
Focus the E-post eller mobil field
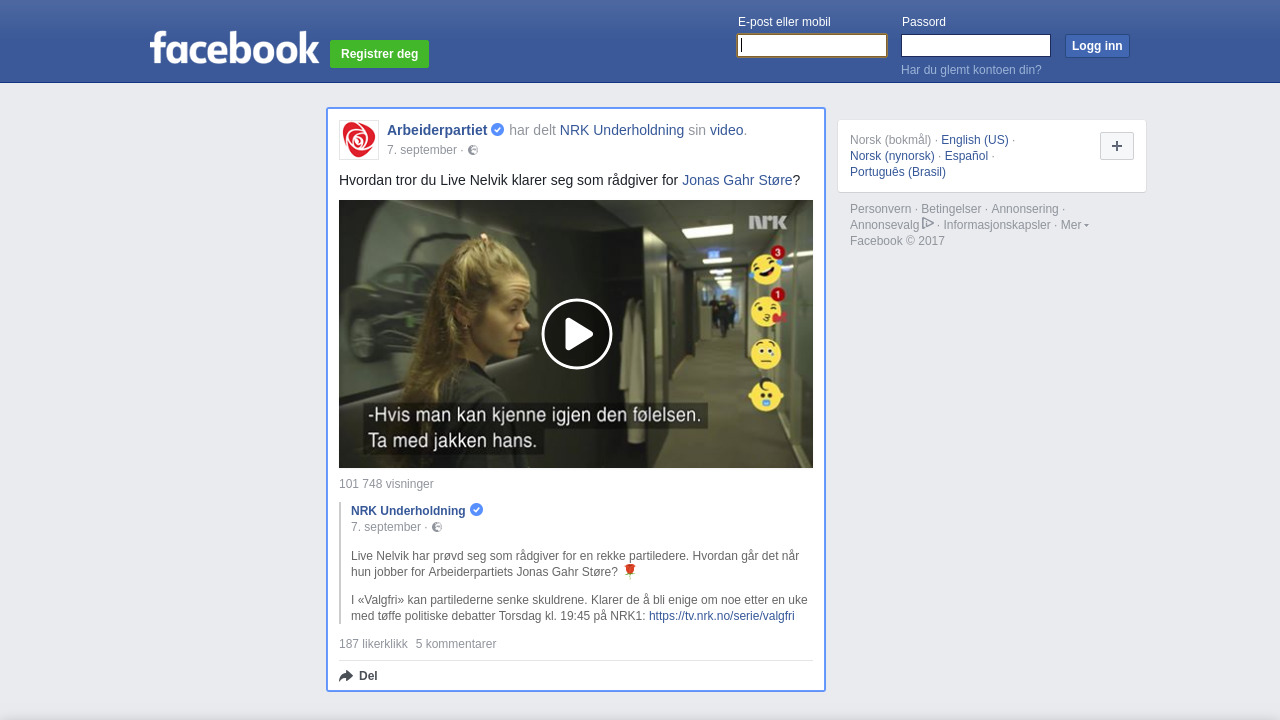812,45
